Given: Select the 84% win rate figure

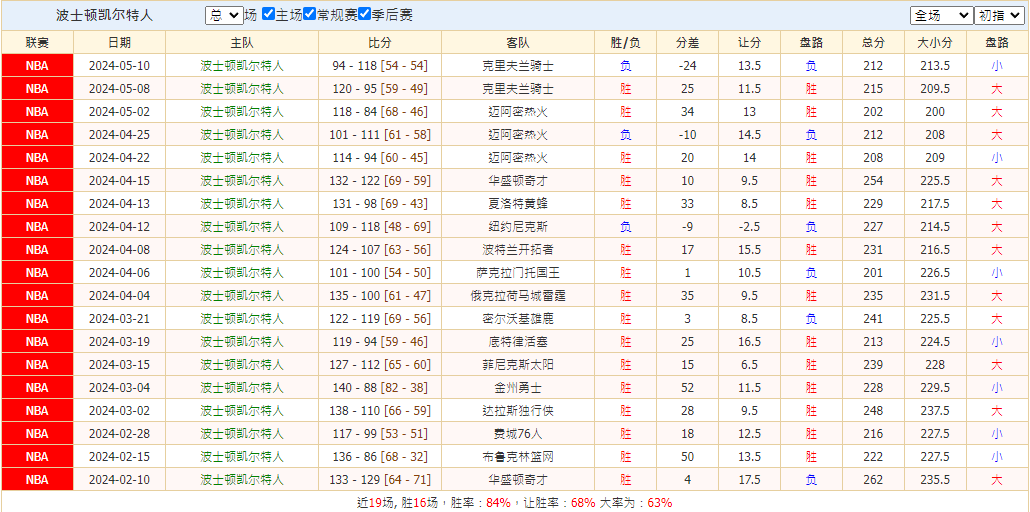Looking at the screenshot, I should click(x=499, y=503).
